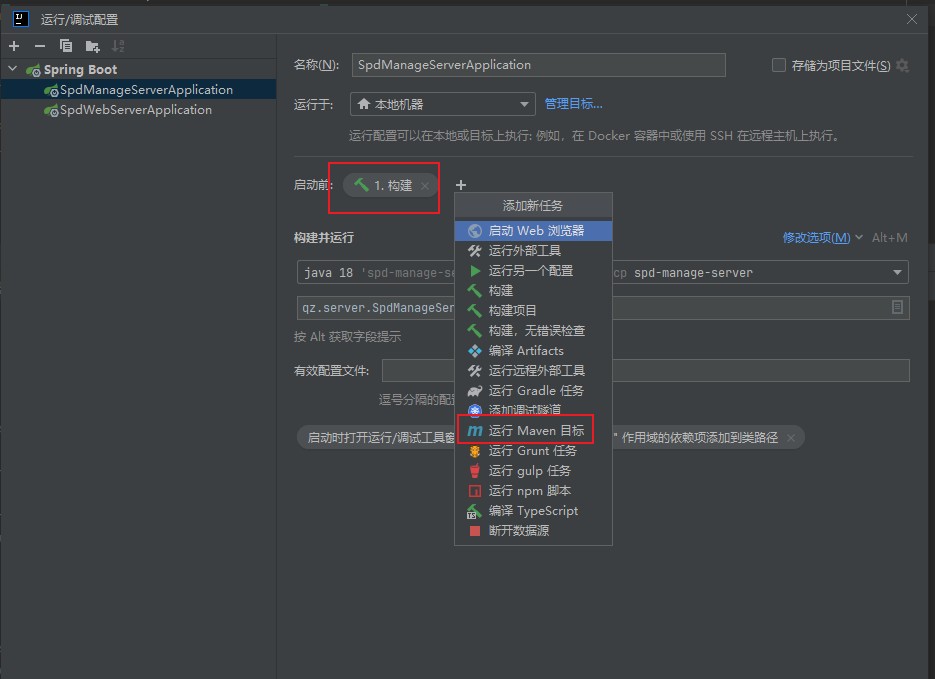The width and height of the screenshot is (935, 679).
Task: Choose 运行远程外部工具 menu entry
Action: 533,371
